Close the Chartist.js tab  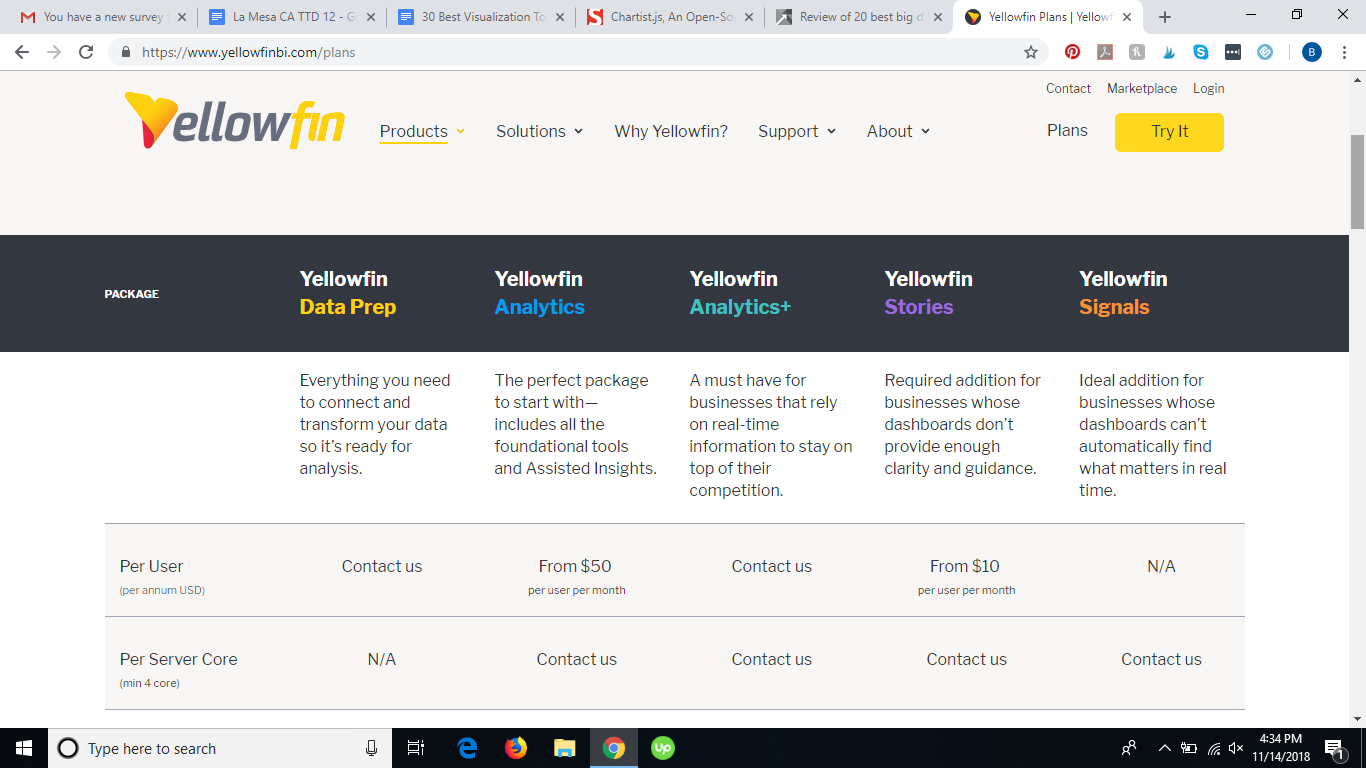pos(747,17)
